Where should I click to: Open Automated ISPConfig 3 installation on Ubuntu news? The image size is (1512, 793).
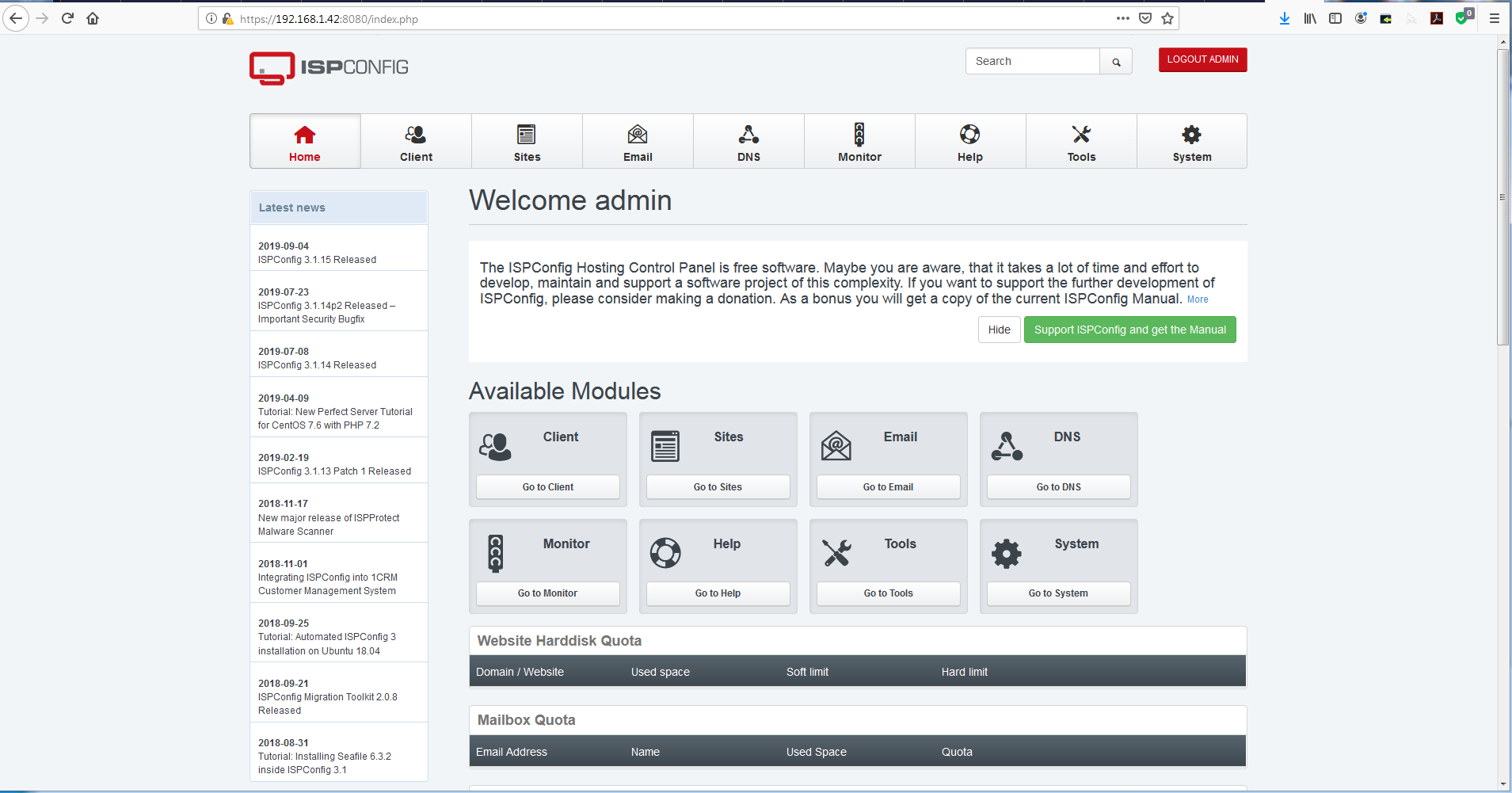[327, 644]
